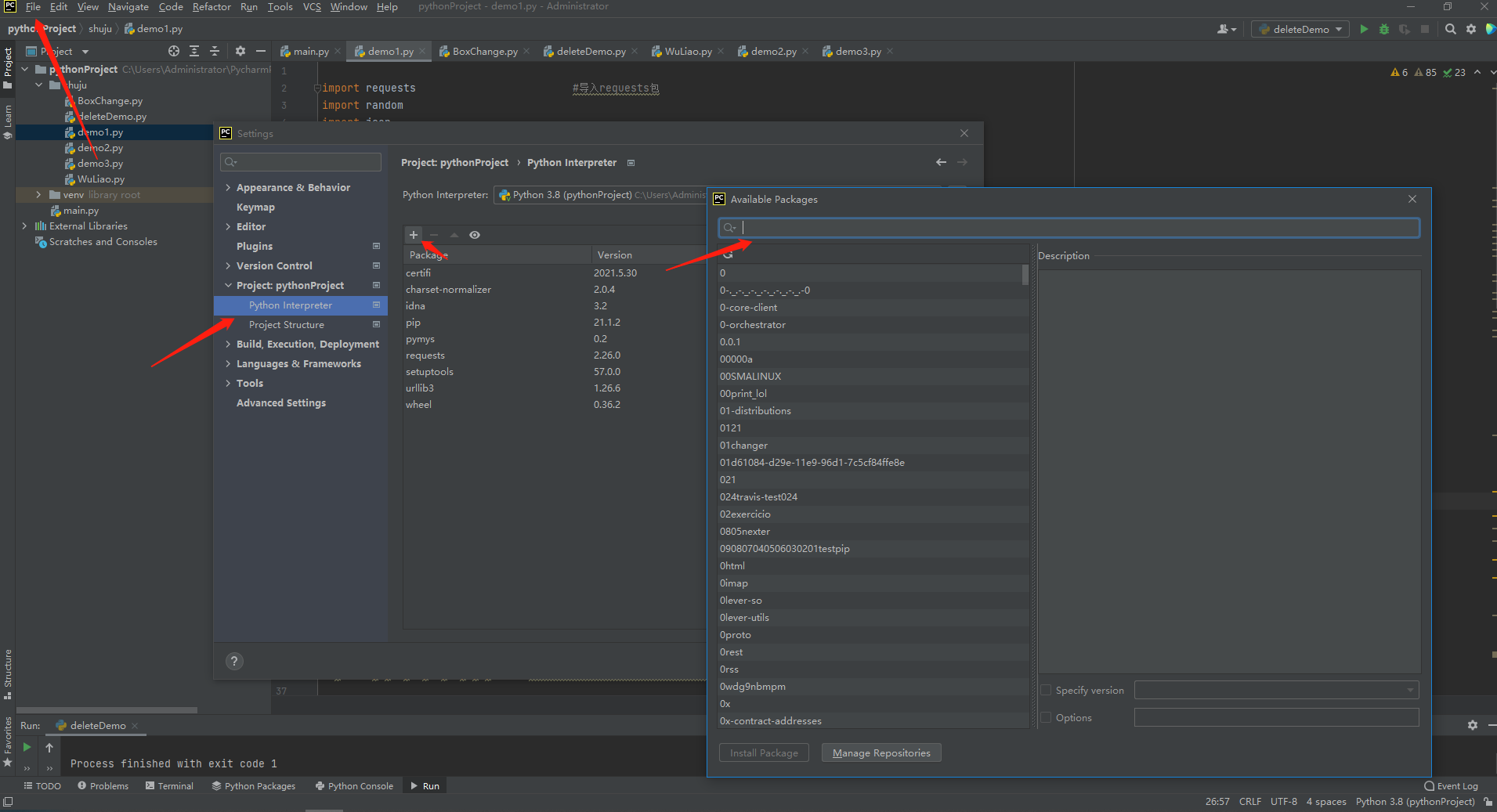Switch to the BoxChange.py editor tab
This screenshot has width=1497, height=812.
point(479,52)
